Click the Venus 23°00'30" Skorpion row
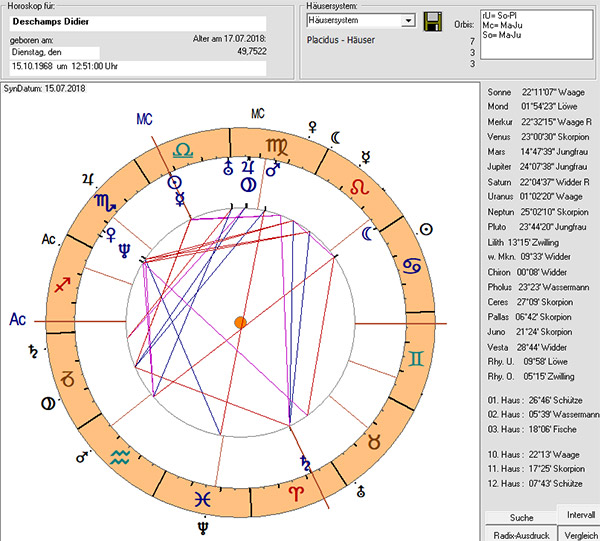This screenshot has height=541, width=600. coord(538,137)
